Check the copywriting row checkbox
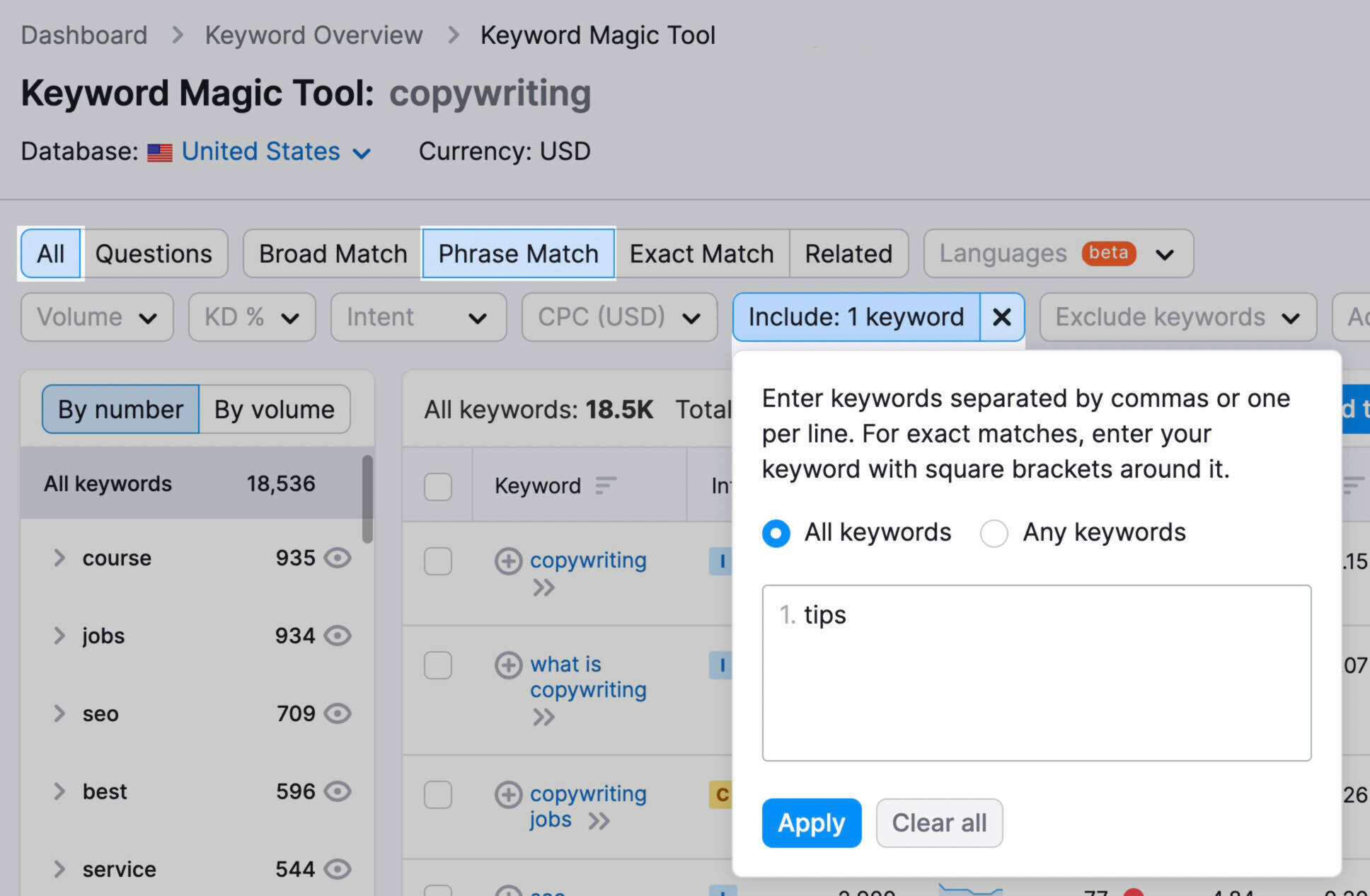Image resolution: width=1370 pixels, height=896 pixels. 438,561
